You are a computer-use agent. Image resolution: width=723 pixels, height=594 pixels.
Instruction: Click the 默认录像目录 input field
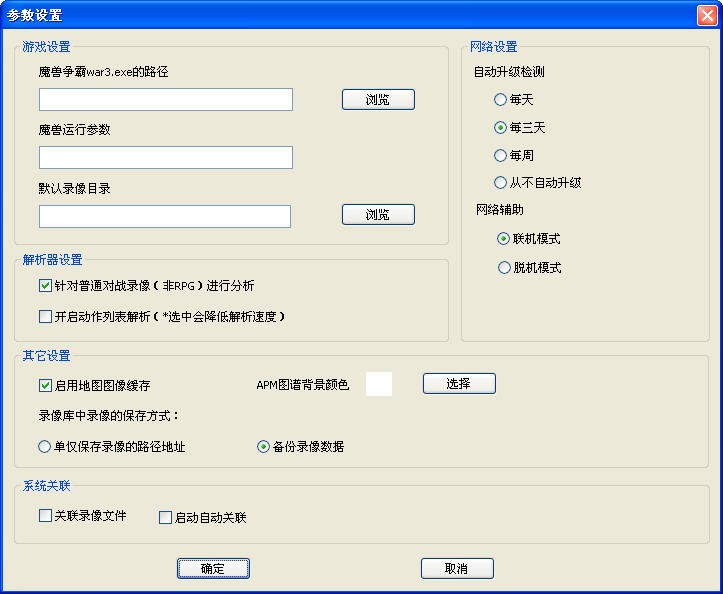[165, 216]
